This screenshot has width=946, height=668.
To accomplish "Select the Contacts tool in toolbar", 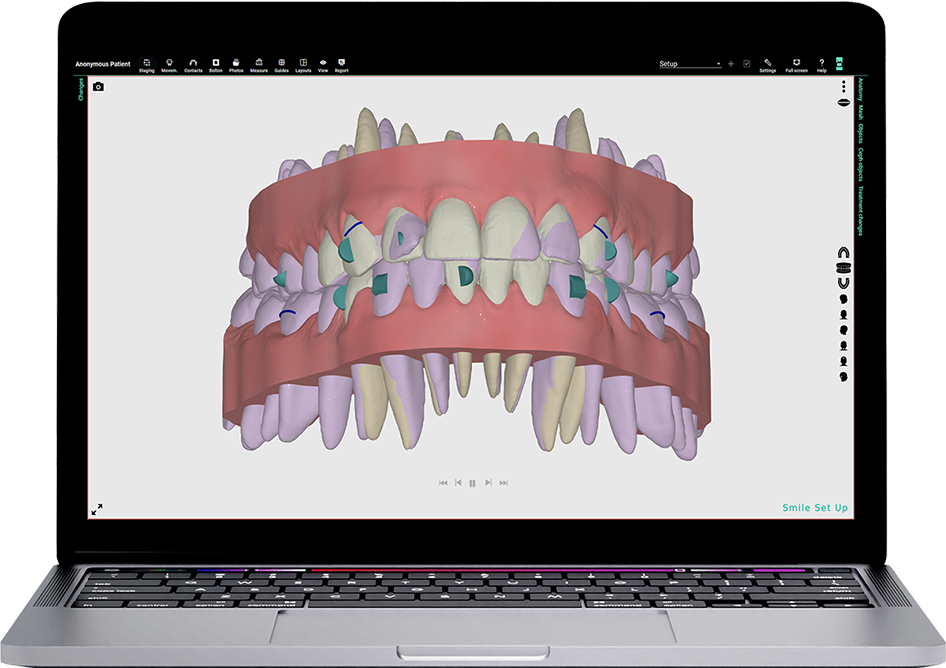I will [x=193, y=65].
